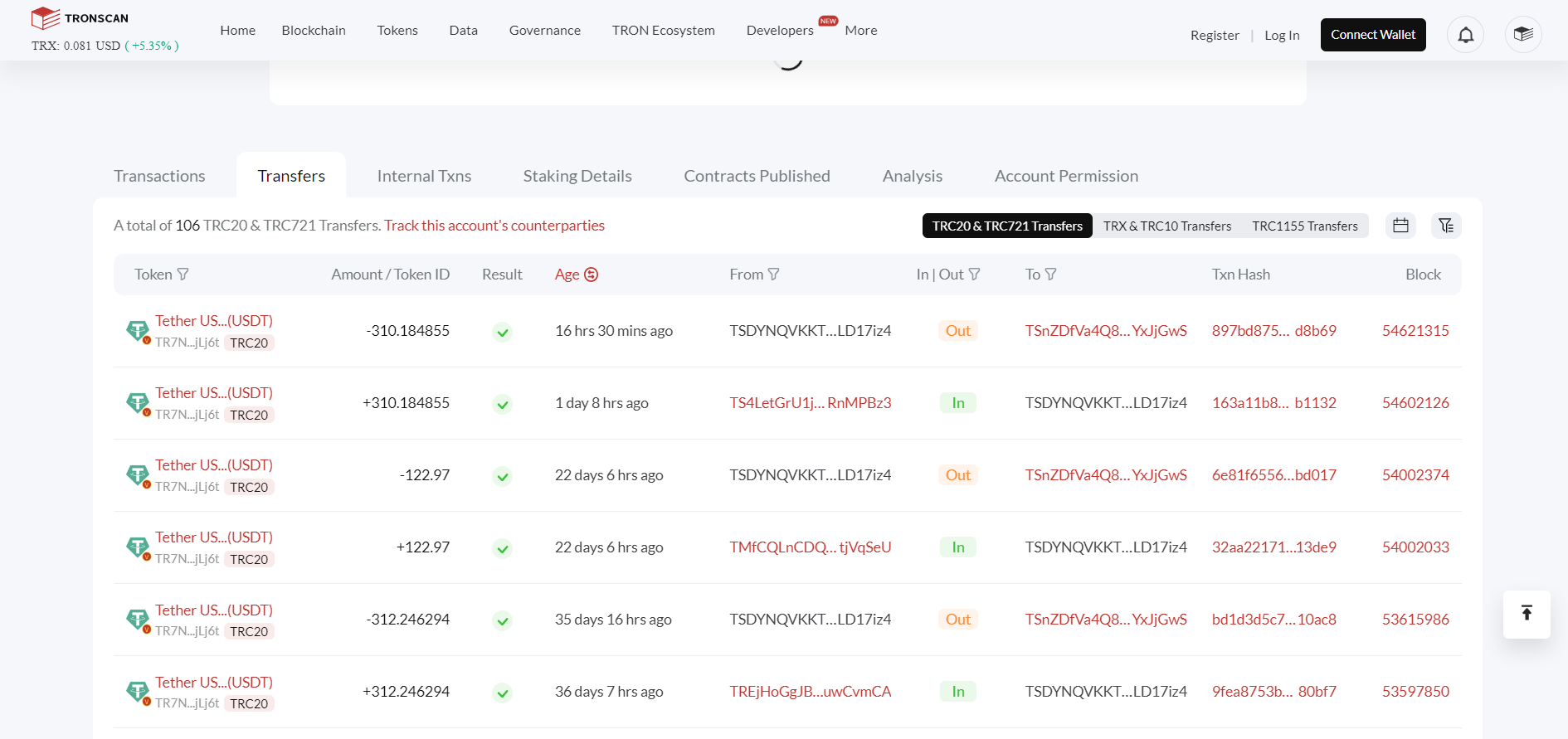Open the Governance menu
Image resolution: width=1568 pixels, height=739 pixels.
545,31
